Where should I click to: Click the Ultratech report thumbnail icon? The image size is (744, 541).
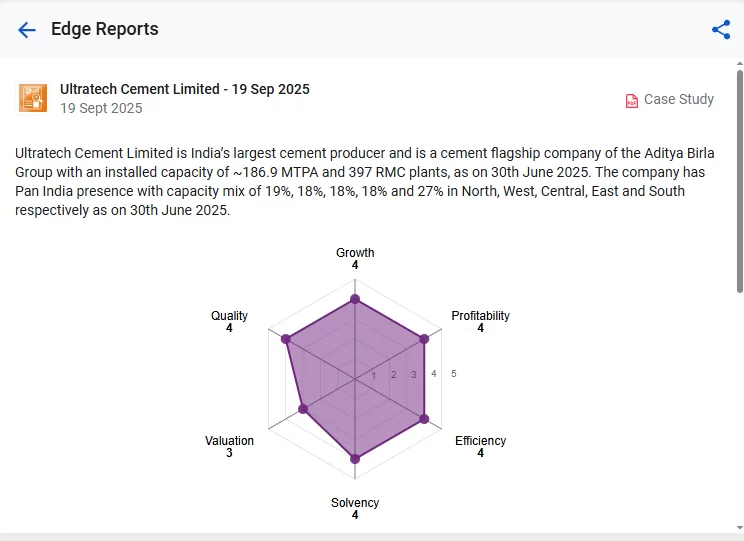point(33,98)
